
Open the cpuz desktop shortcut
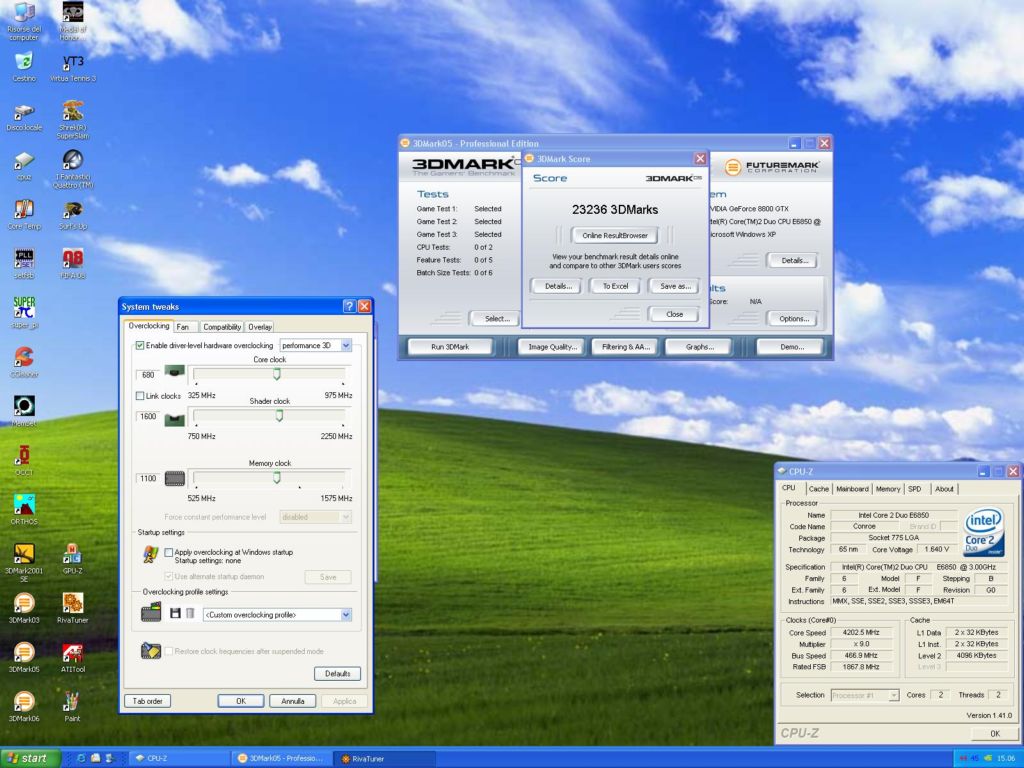tap(24, 165)
